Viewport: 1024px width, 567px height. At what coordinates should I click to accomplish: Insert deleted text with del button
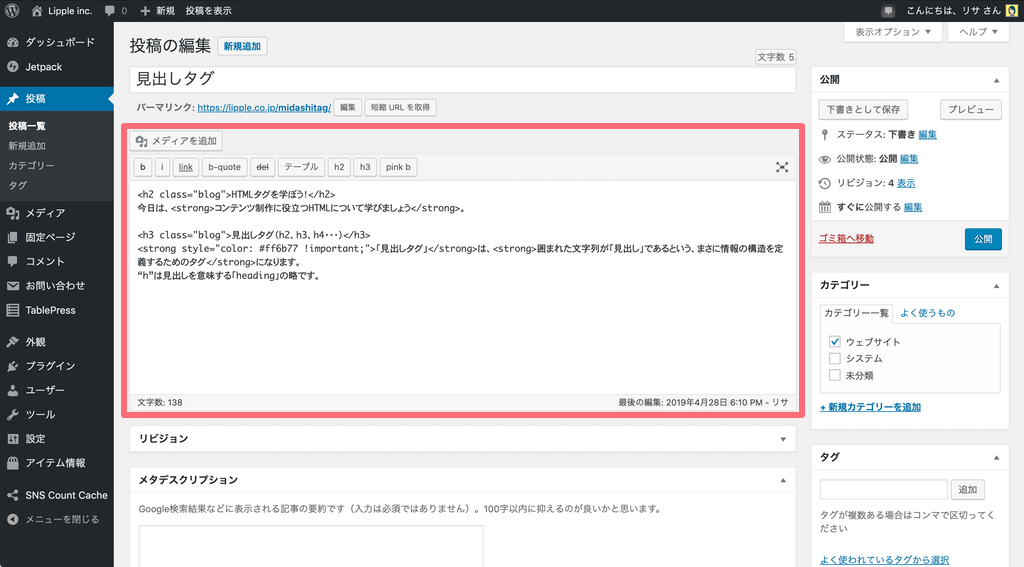263,167
